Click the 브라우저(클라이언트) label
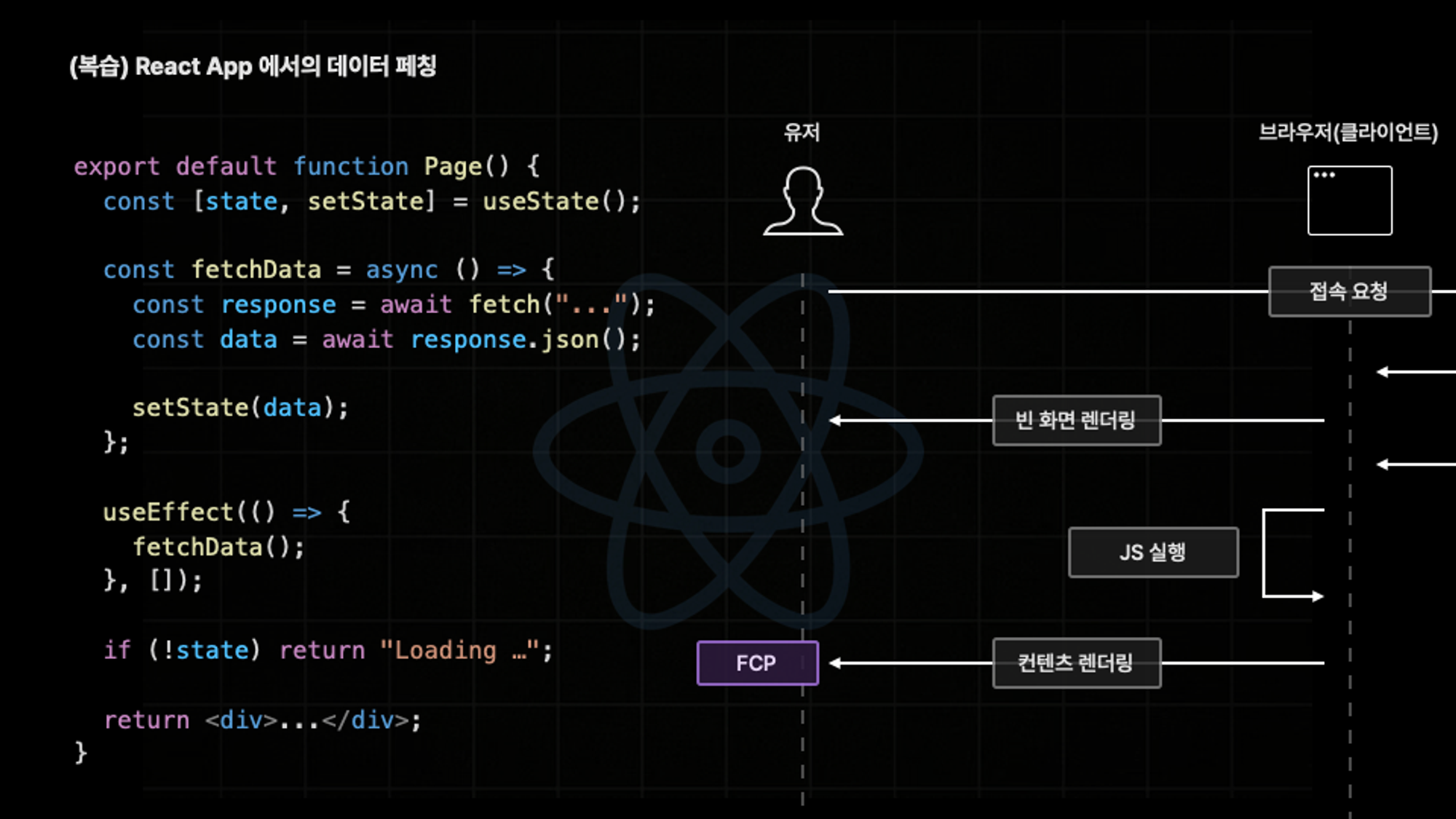 [x=1348, y=132]
